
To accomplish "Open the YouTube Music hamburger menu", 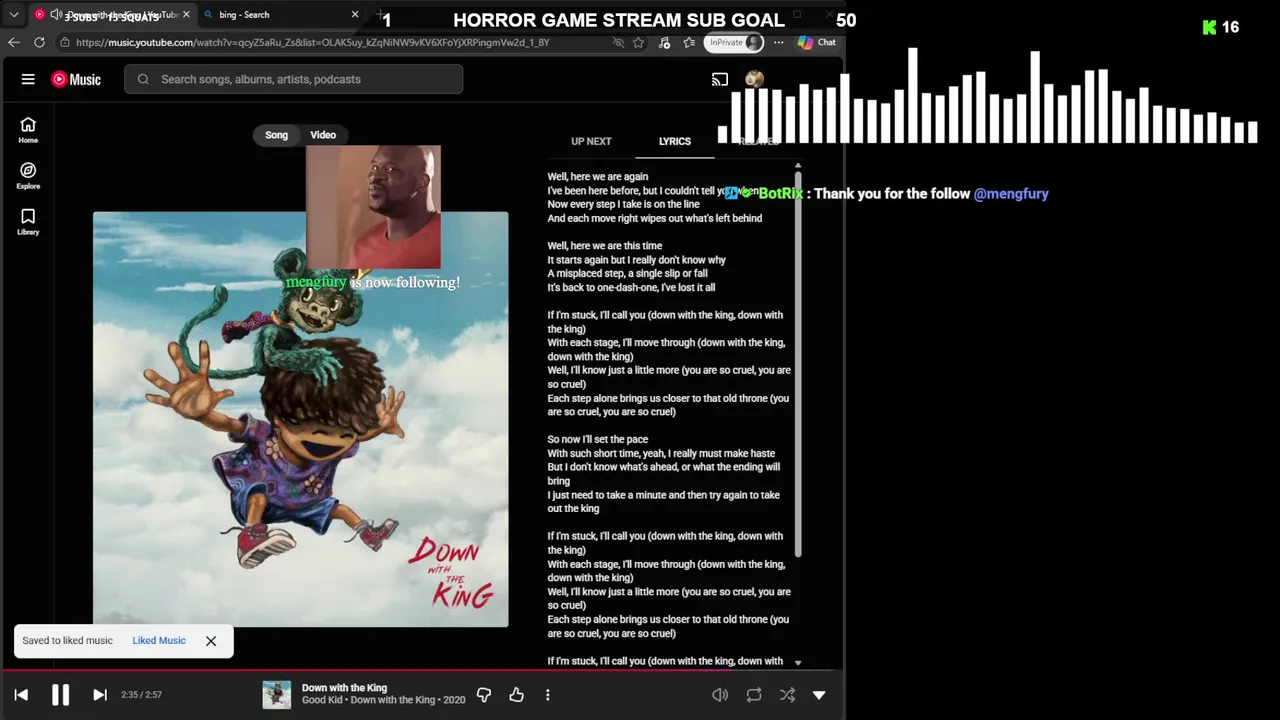I will (x=28, y=79).
